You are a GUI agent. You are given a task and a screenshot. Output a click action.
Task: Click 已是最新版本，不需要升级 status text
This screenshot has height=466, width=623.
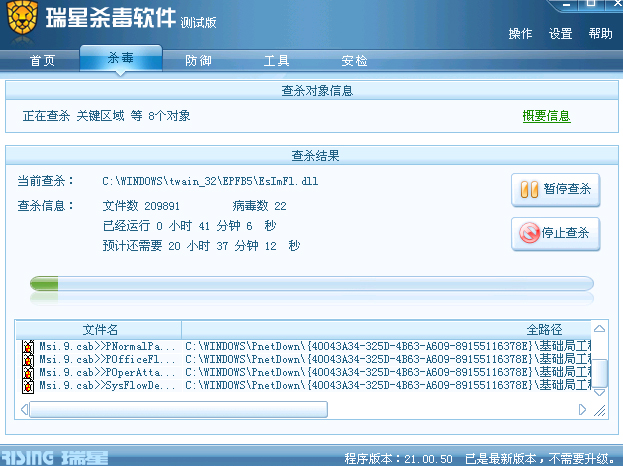click(542, 458)
